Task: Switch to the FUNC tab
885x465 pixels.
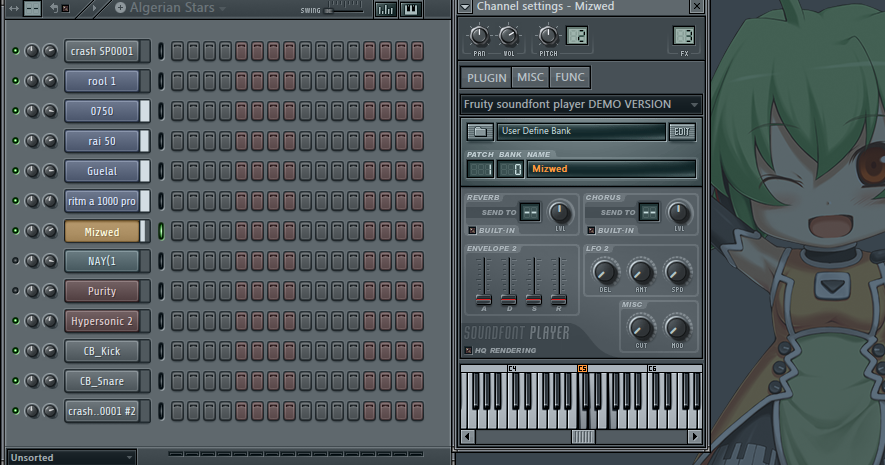Action: 569,77
